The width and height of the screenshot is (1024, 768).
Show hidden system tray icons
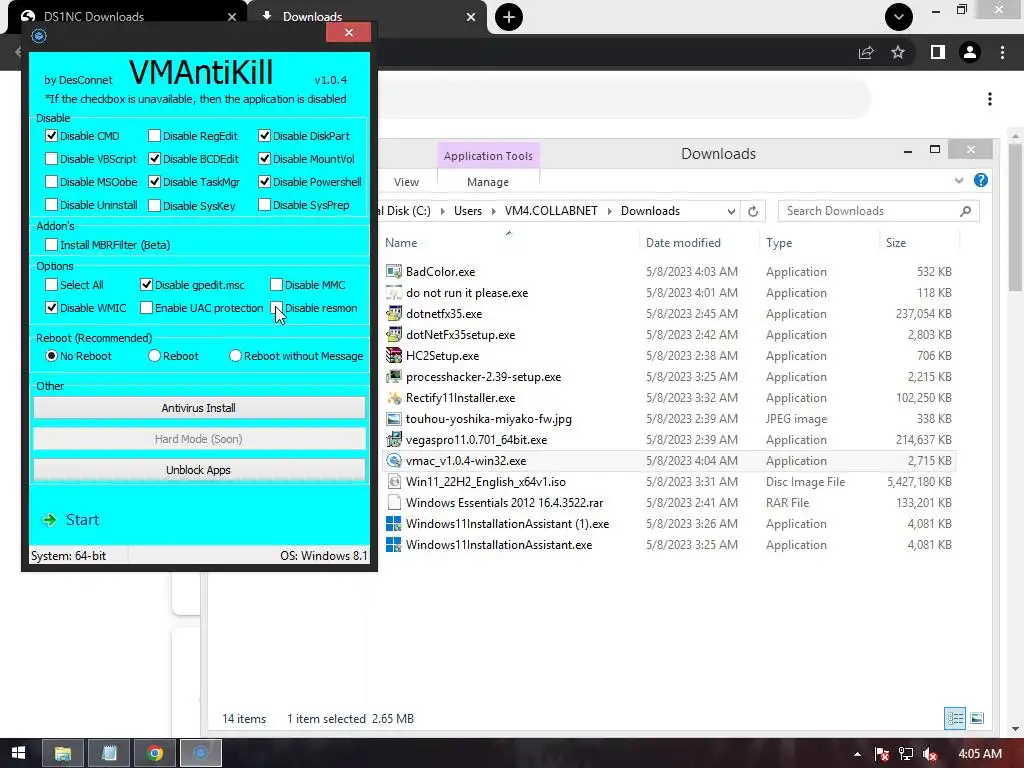point(856,754)
